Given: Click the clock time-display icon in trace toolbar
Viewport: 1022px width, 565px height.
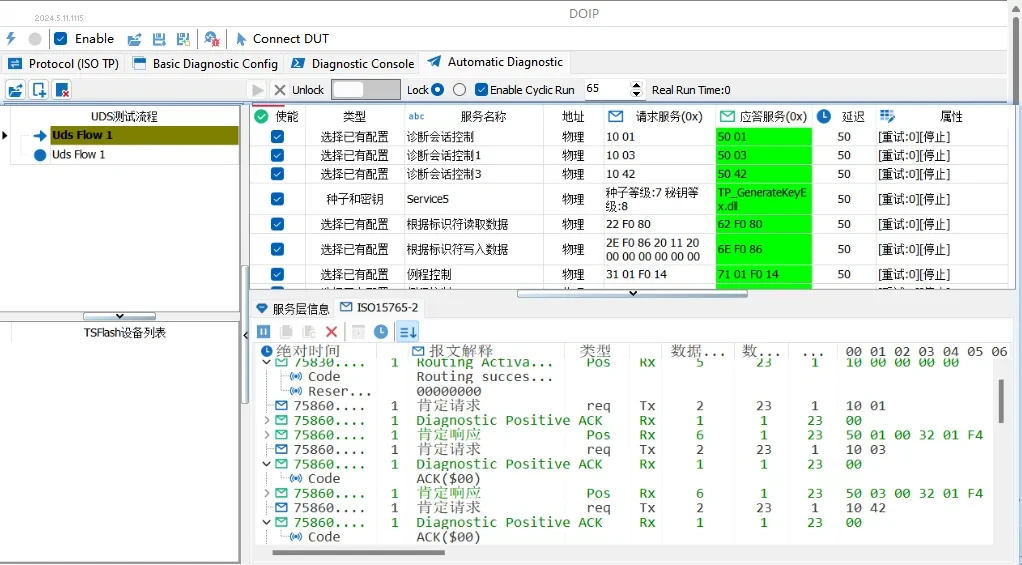Looking at the screenshot, I should (x=381, y=331).
